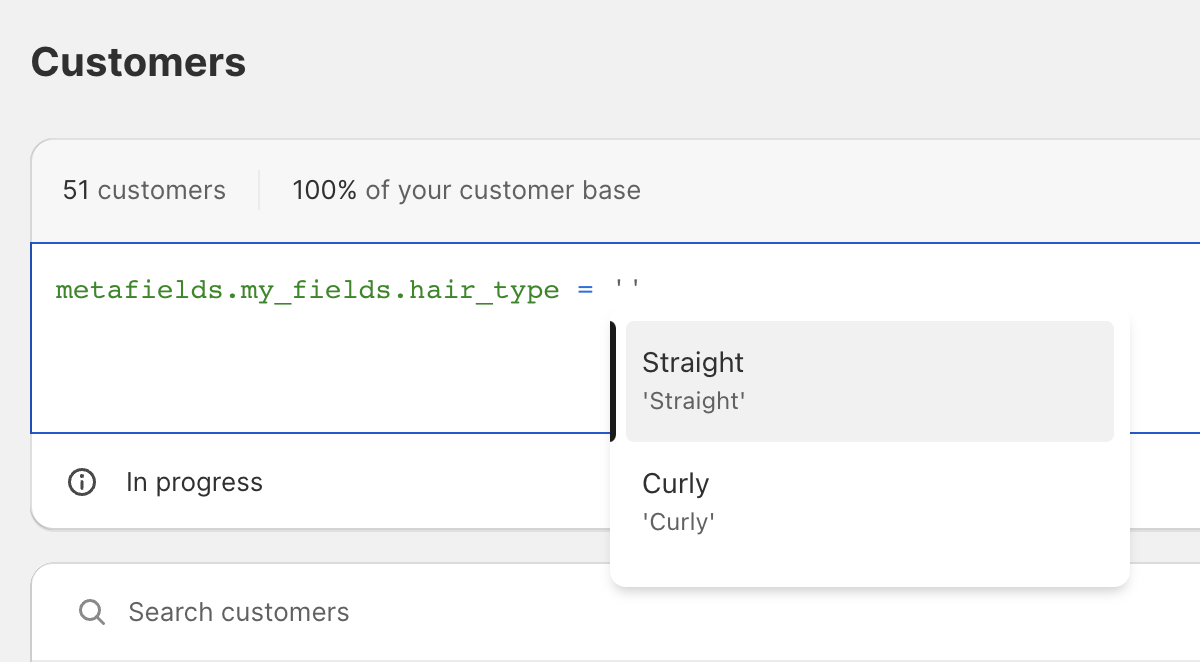Click divider between customer count and percentage
The height and width of the screenshot is (662, 1200).
259,190
